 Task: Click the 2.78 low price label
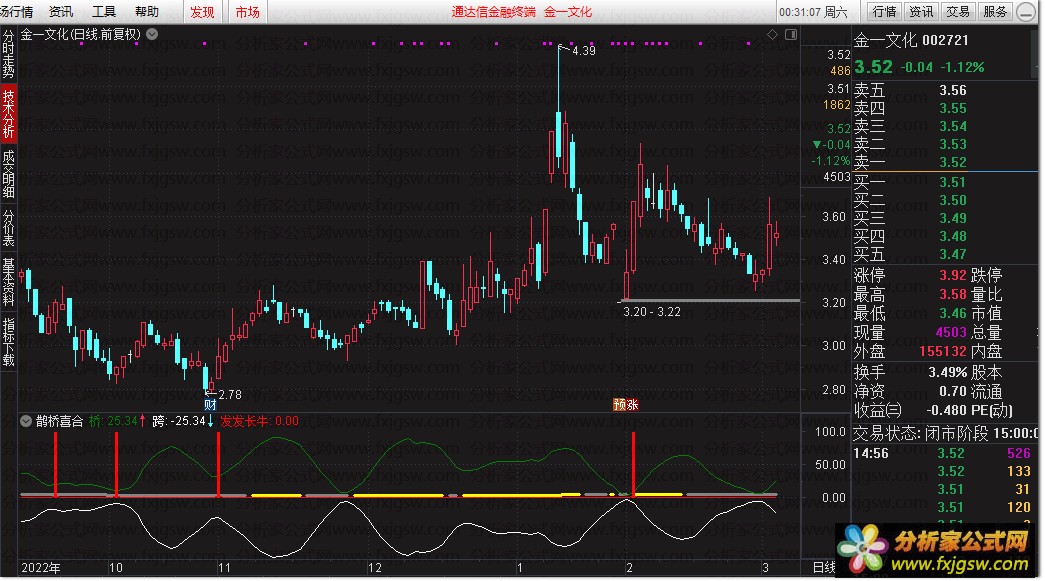coord(230,394)
